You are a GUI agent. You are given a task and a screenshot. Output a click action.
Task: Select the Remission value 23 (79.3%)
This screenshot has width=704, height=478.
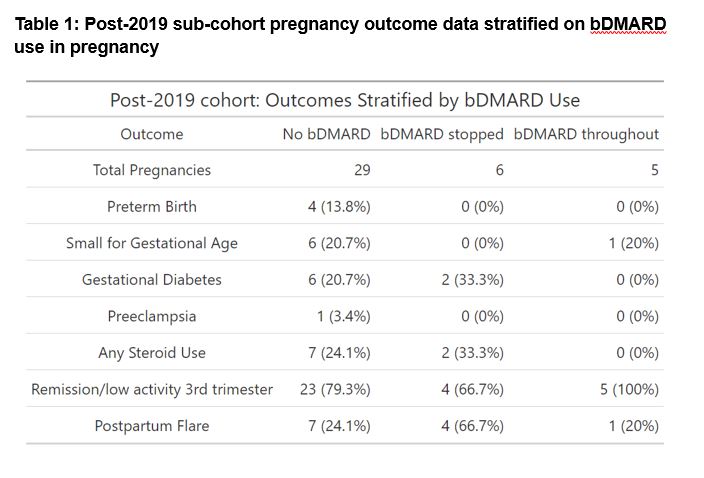[x=335, y=389]
